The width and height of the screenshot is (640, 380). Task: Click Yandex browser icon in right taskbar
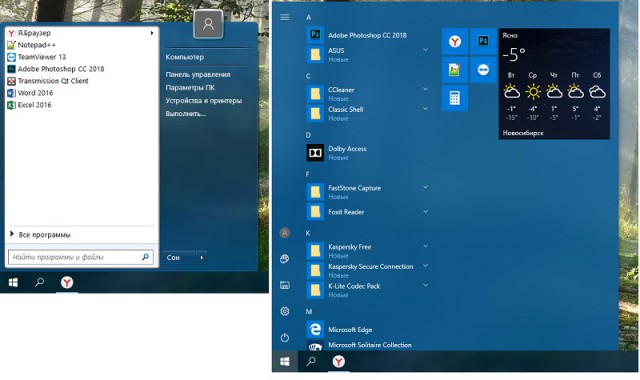[338, 361]
